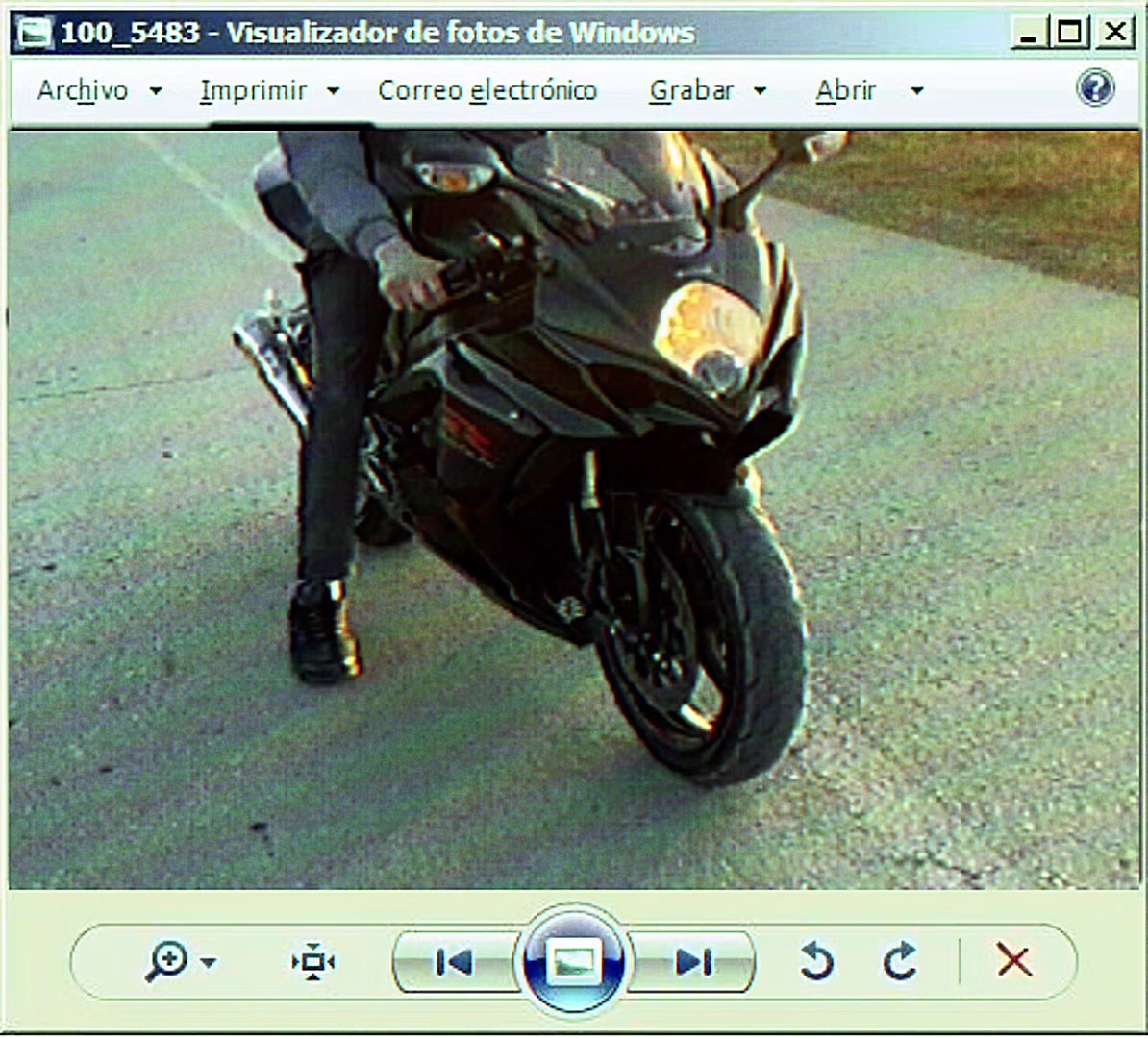Close the Visualizador de fotos window
1148x1038 pixels.
[1114, 33]
